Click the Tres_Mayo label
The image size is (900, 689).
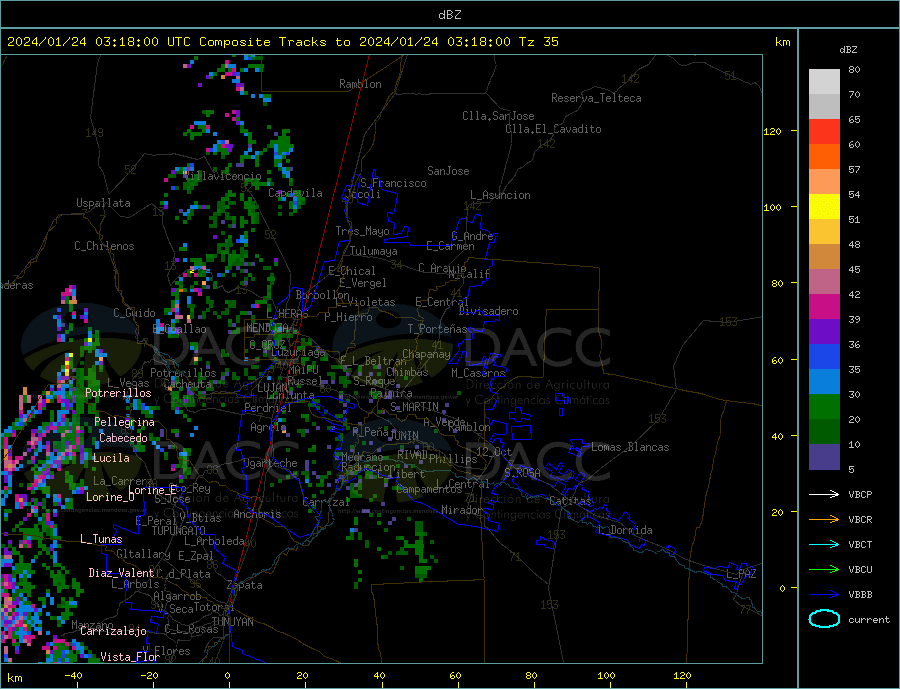coord(363,231)
